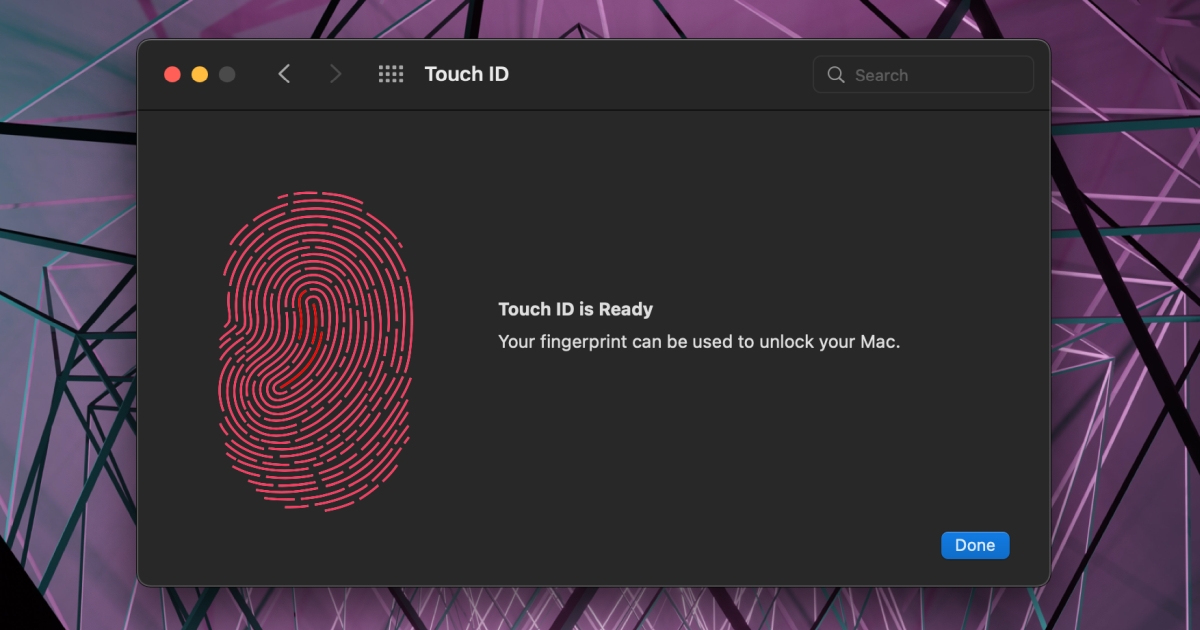Screen dimensions: 1200x630
Task: Go back using the left chevron
Action: click(x=284, y=74)
